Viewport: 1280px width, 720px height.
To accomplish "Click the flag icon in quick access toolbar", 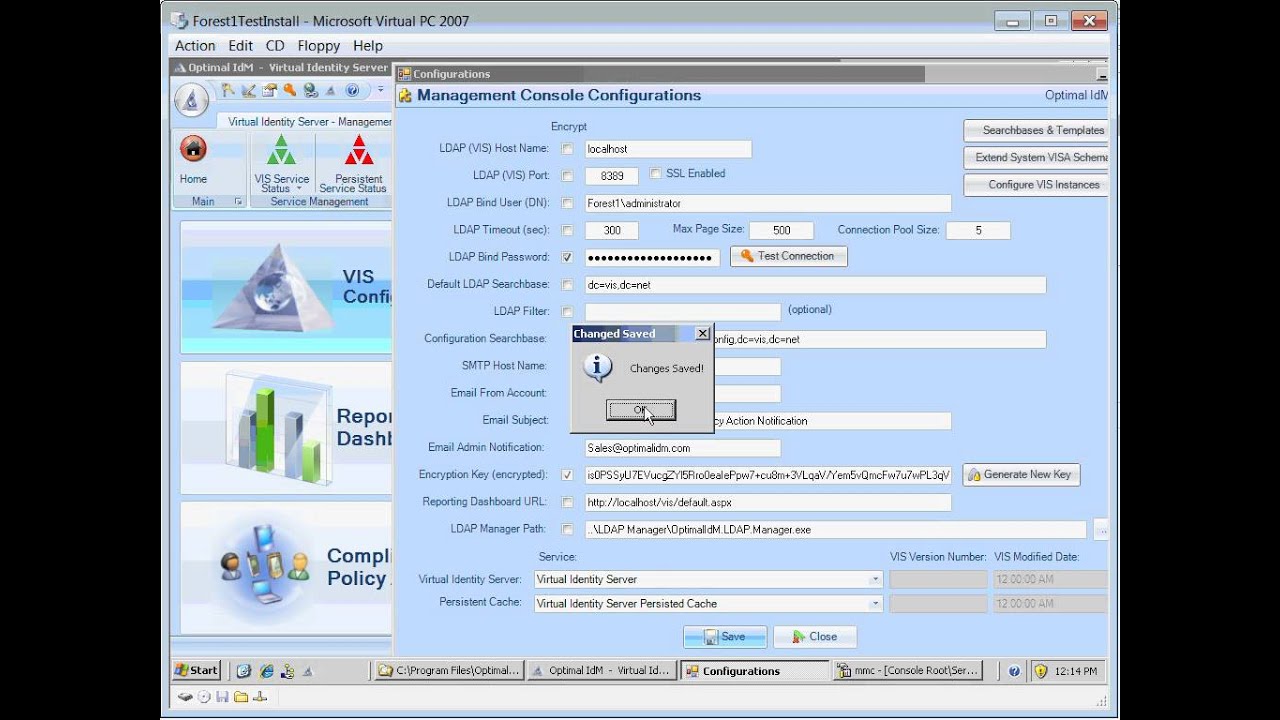I will click(x=228, y=90).
